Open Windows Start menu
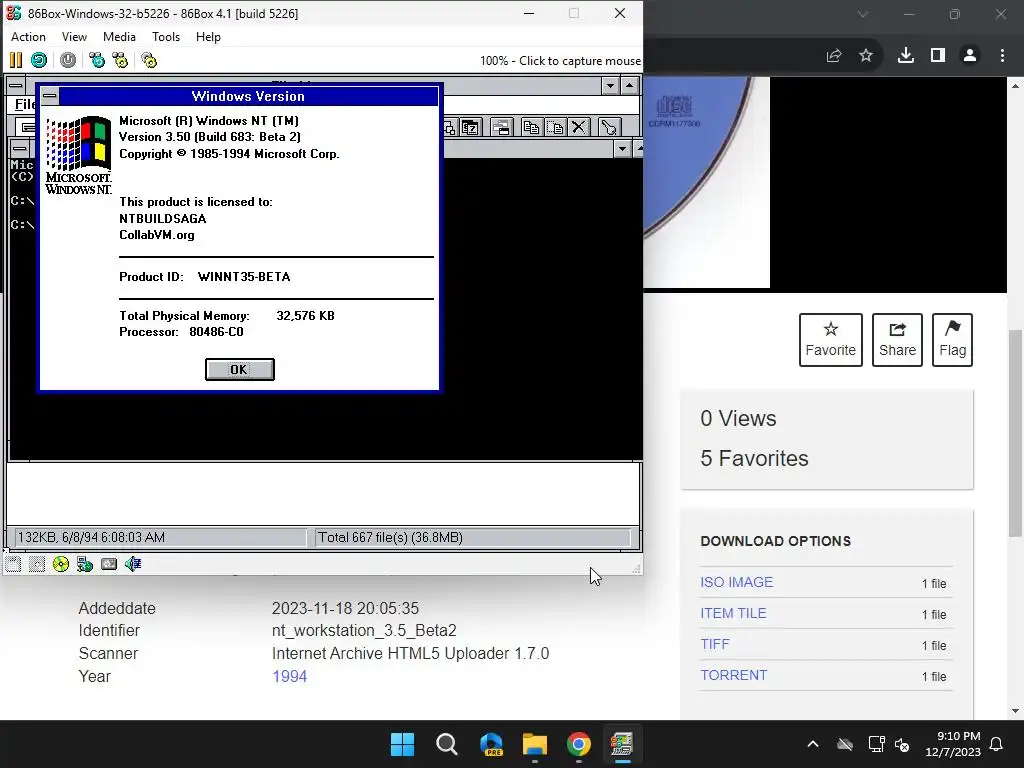This screenshot has height=768, width=1024. [402, 744]
